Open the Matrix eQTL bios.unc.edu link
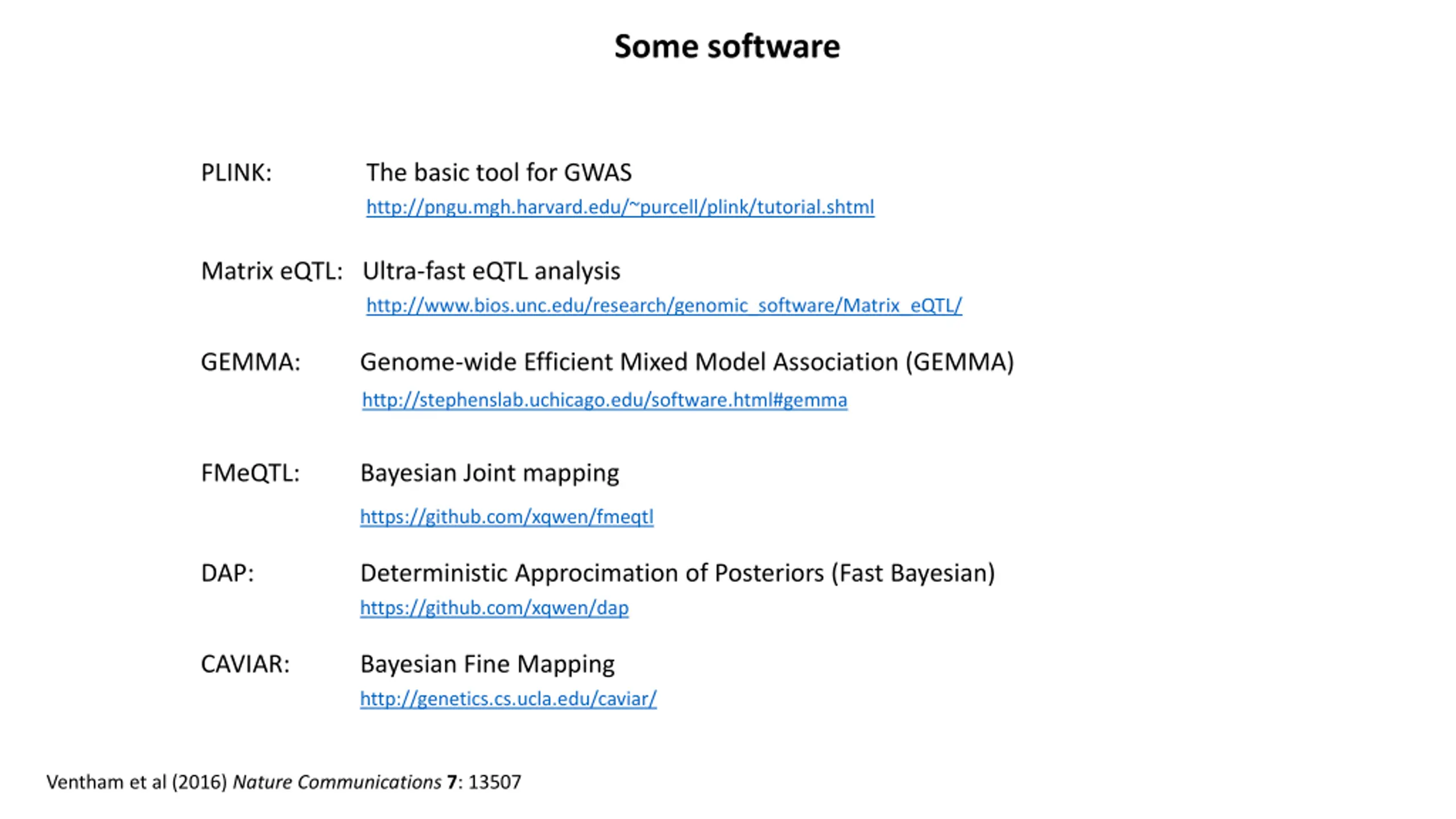 pyautogui.click(x=664, y=305)
